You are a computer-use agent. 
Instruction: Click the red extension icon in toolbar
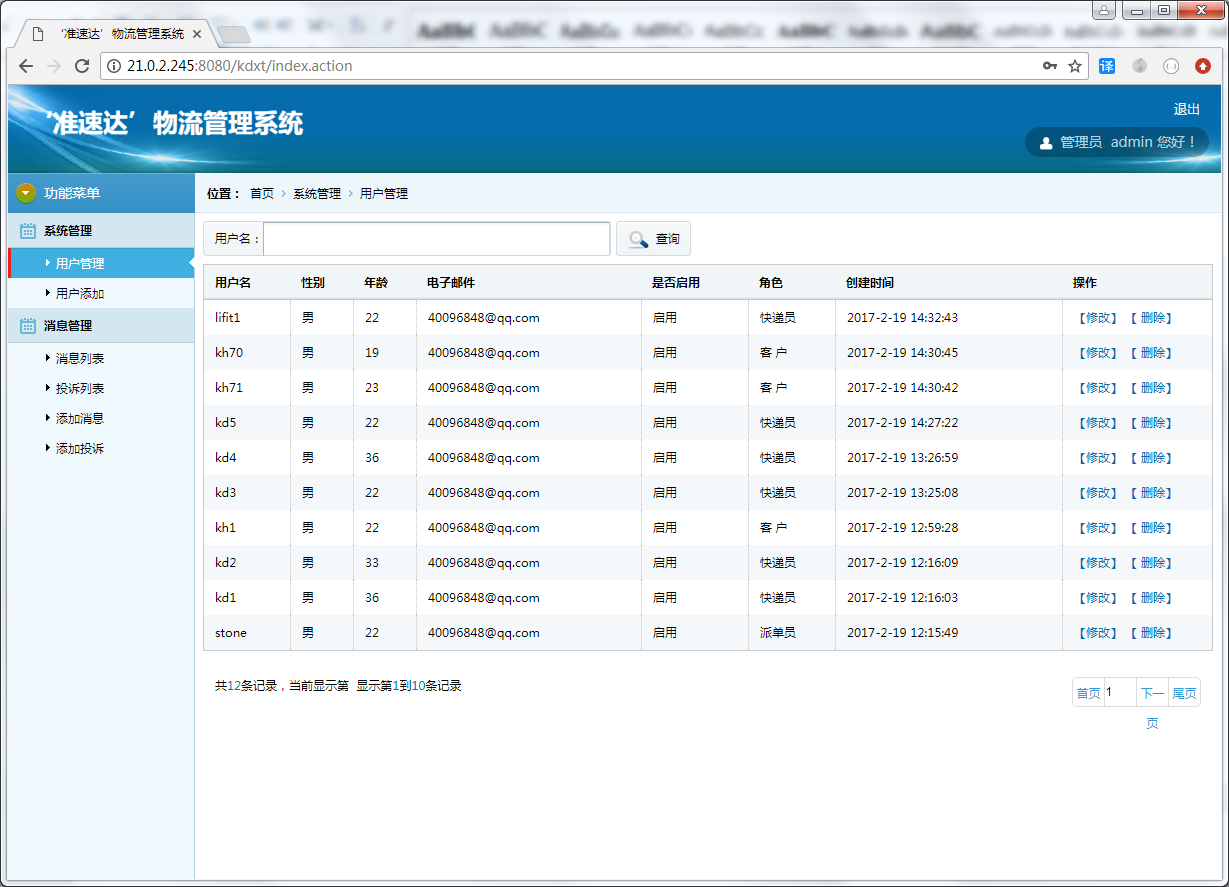point(1203,66)
